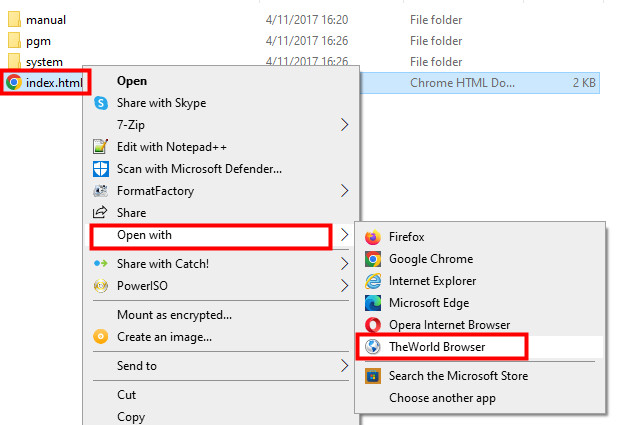This screenshot has height=425, width=629.
Task: Expand the 7-Zip submenu arrow
Action: pyautogui.click(x=345, y=125)
